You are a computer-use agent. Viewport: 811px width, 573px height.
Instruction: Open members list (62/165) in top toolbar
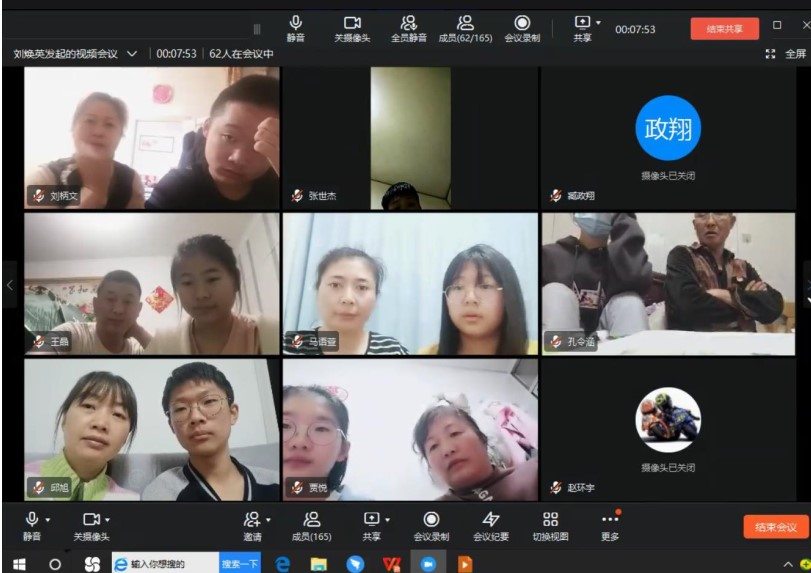pos(465,27)
